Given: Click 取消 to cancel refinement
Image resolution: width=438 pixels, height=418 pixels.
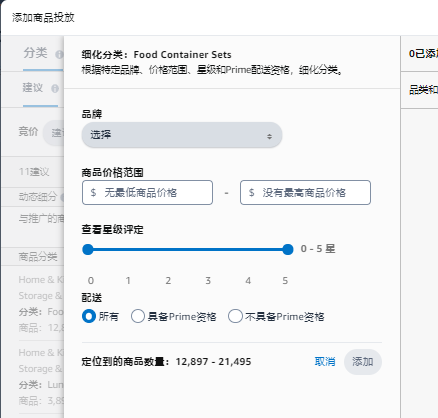Looking at the screenshot, I should click(x=325, y=362).
